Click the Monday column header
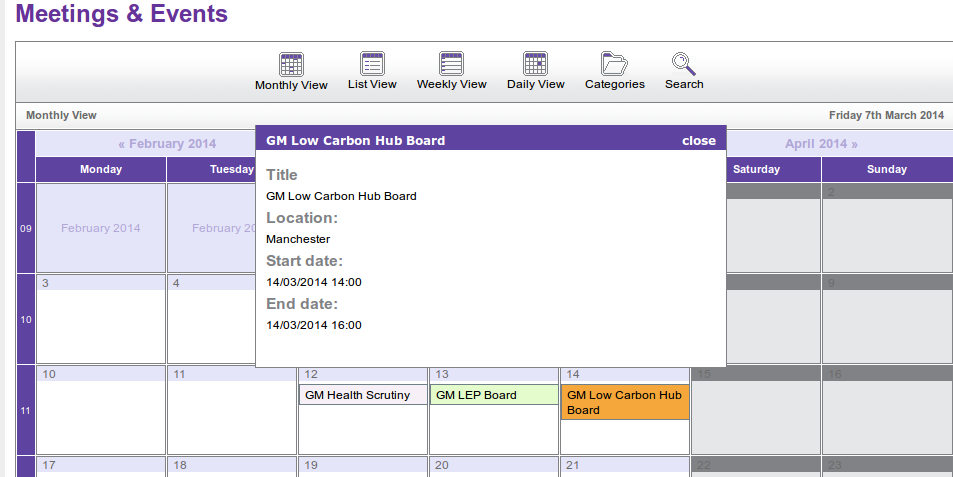The height and width of the screenshot is (477, 953). click(x=101, y=170)
